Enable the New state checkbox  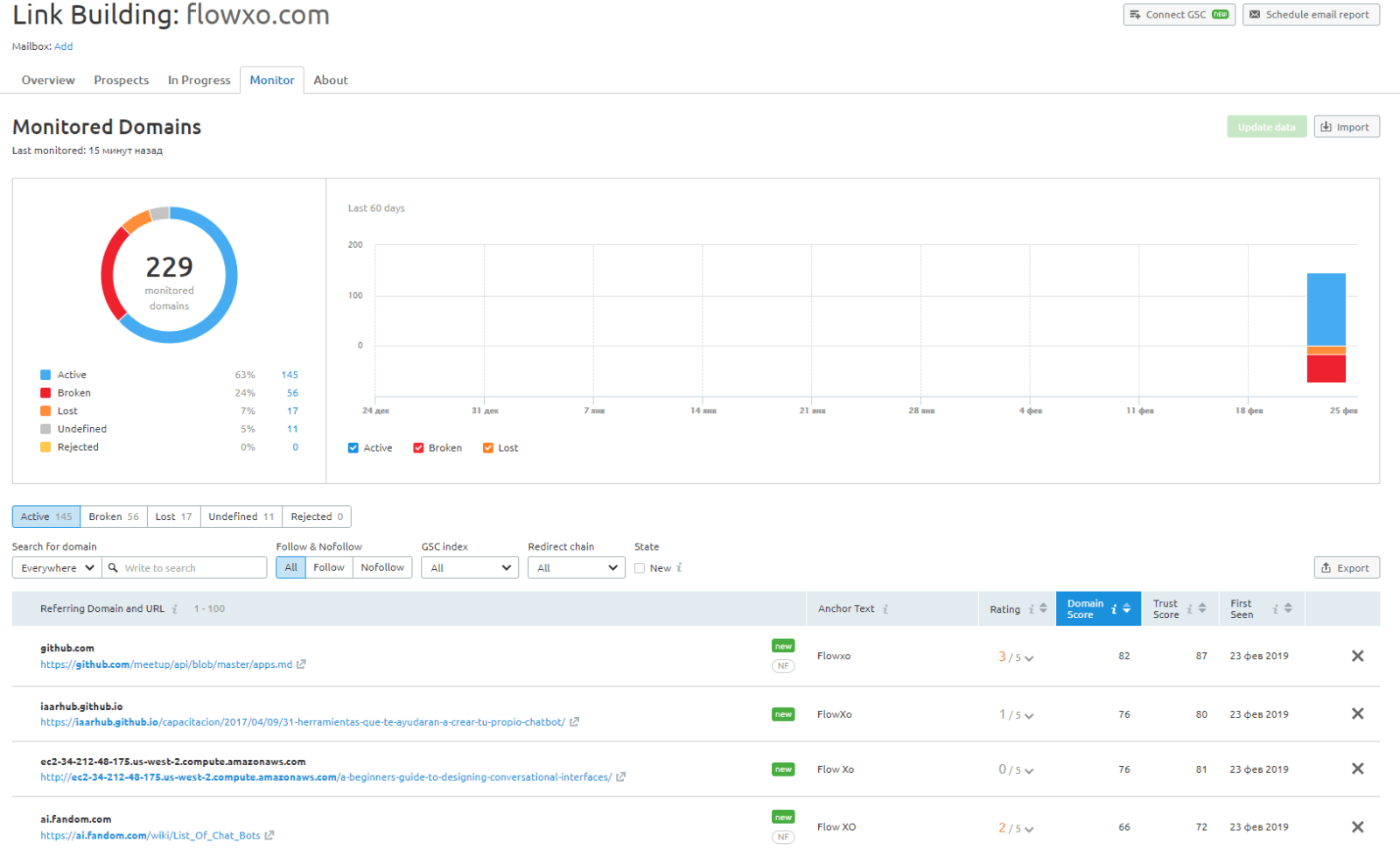[640, 568]
